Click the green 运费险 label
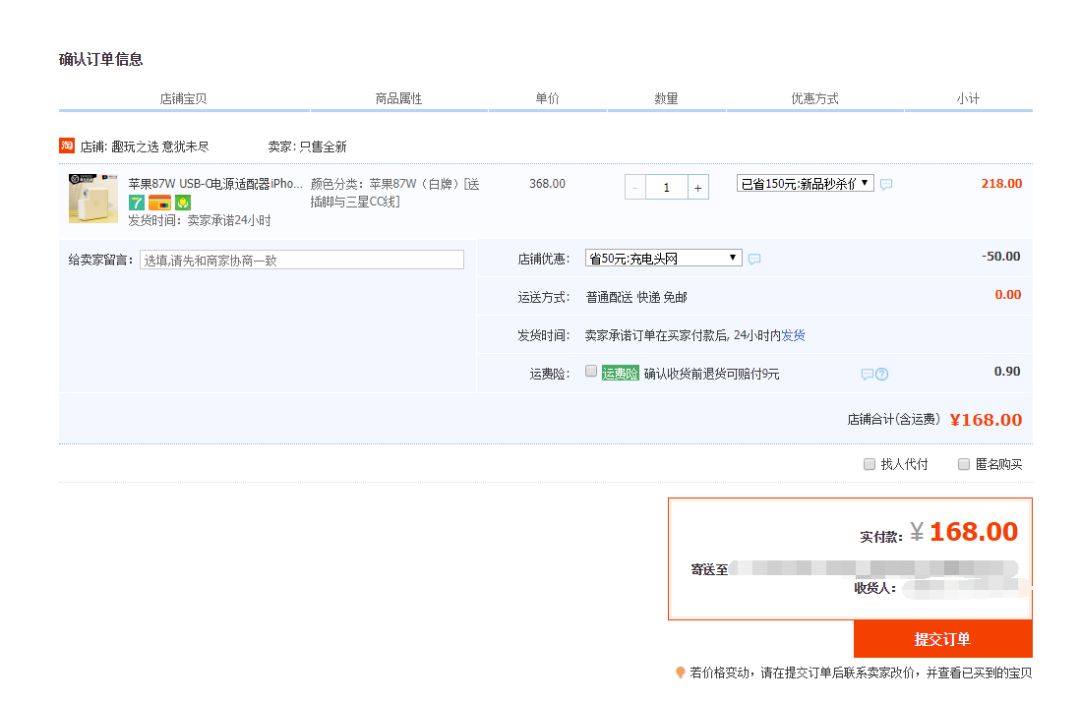 620,373
